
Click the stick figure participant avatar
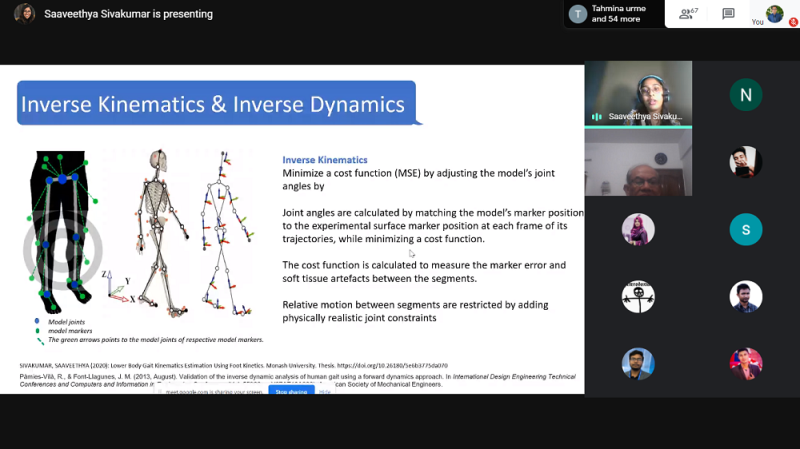point(638,296)
